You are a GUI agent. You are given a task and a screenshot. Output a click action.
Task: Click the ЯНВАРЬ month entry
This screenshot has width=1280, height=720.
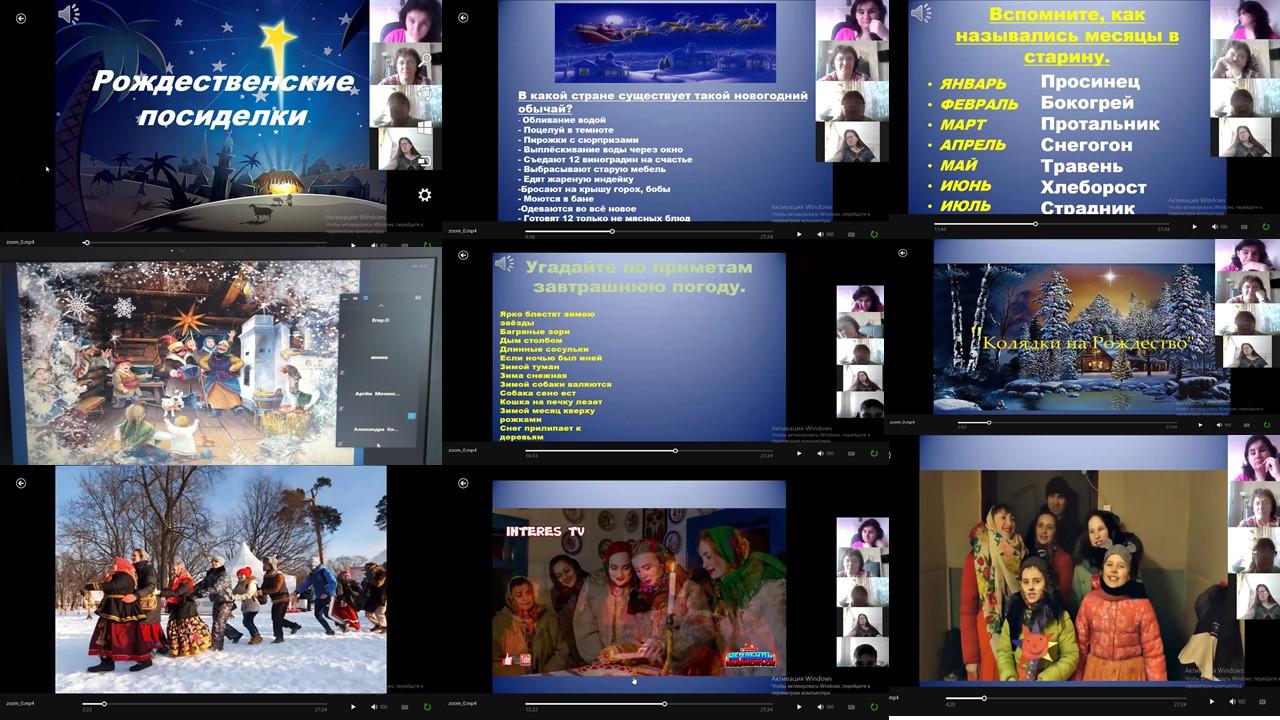coord(972,84)
